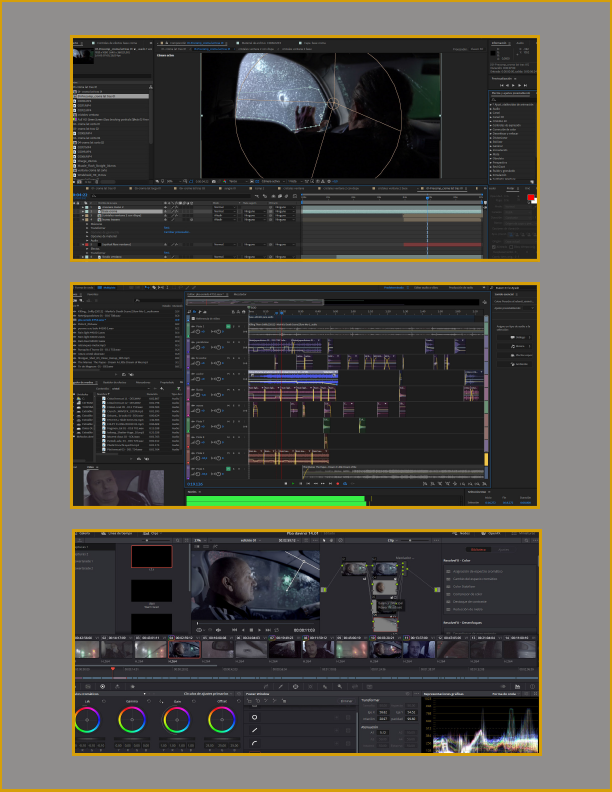This screenshot has width=612, height=792.
Task: Click the Gamma color wheel
Action: point(132,720)
